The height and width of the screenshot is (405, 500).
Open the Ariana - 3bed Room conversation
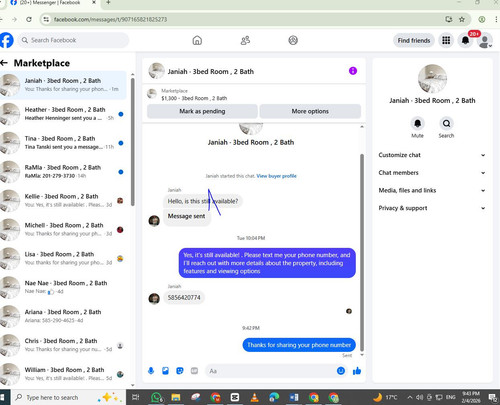click(63, 316)
